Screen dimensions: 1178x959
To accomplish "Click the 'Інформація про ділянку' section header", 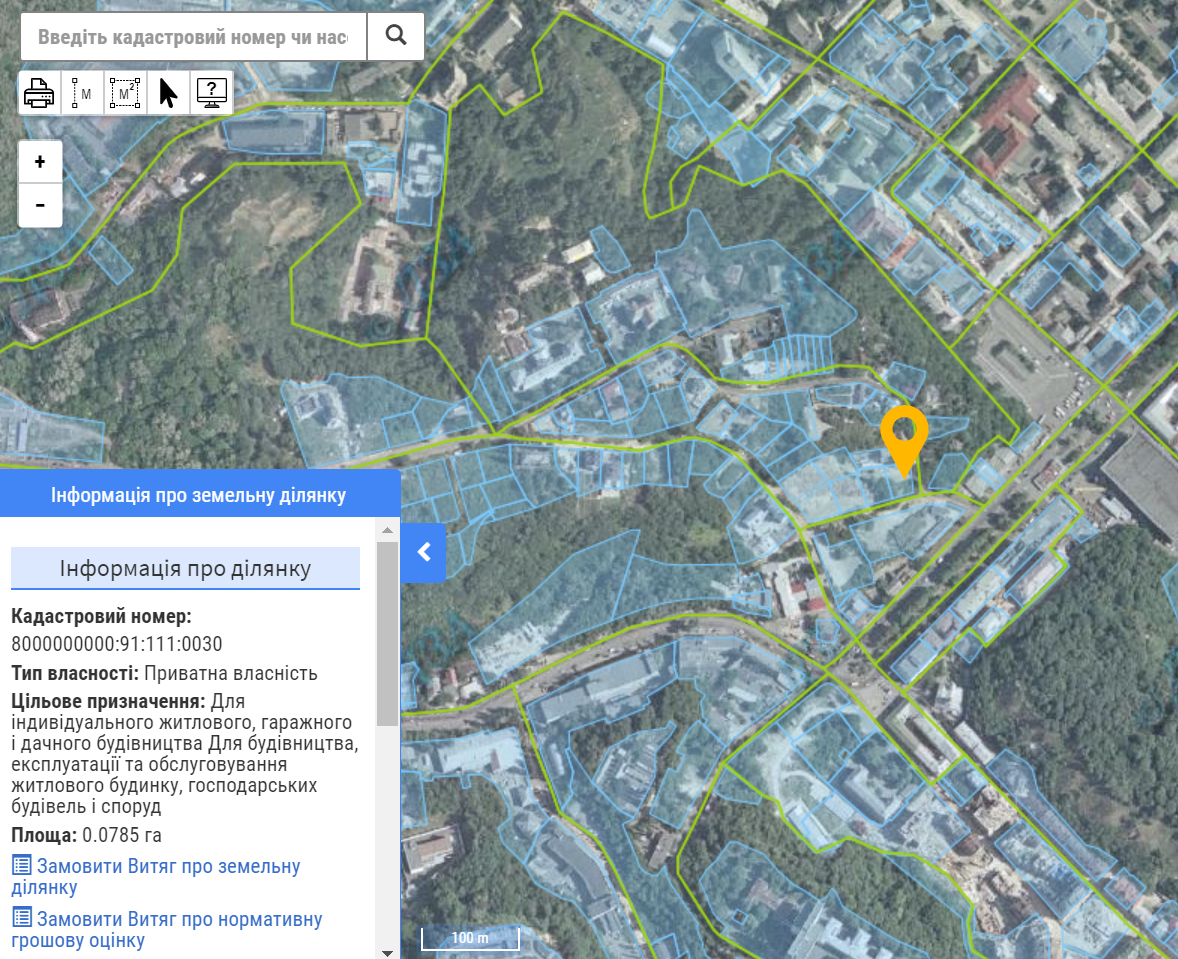I will pos(185,569).
